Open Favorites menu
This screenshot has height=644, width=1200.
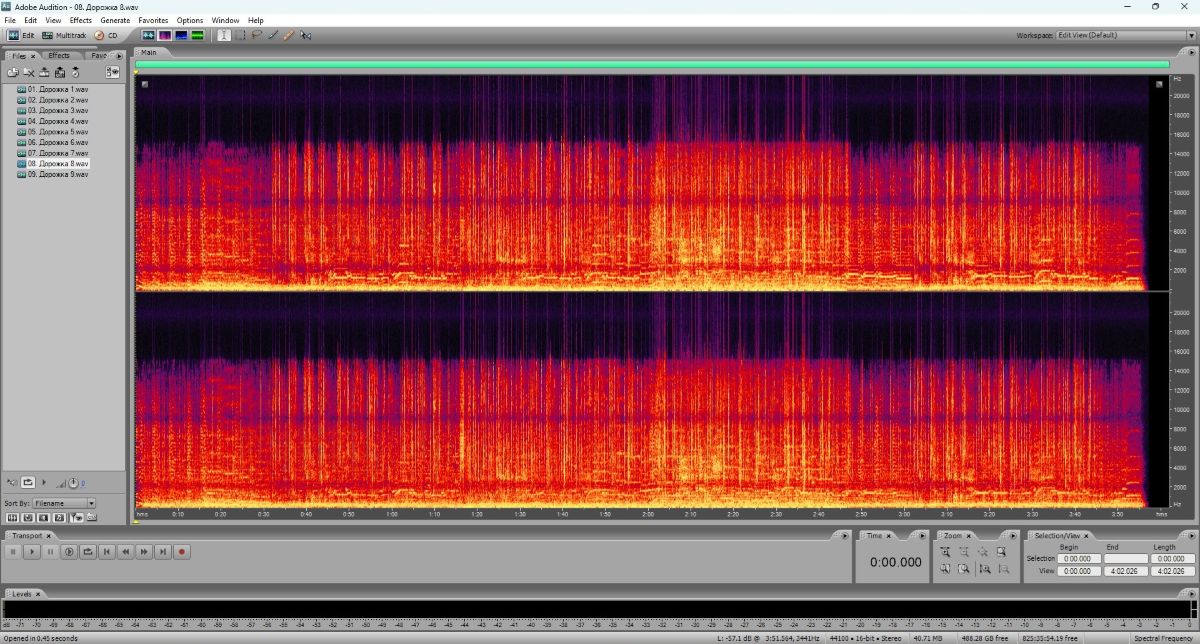tap(153, 20)
